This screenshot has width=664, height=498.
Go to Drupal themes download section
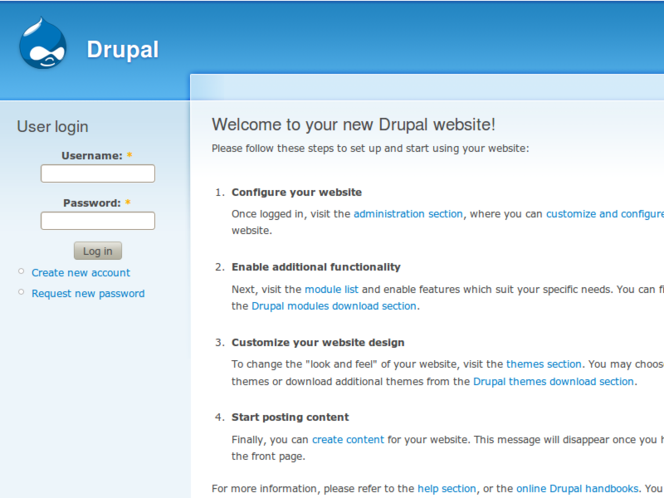(553, 381)
